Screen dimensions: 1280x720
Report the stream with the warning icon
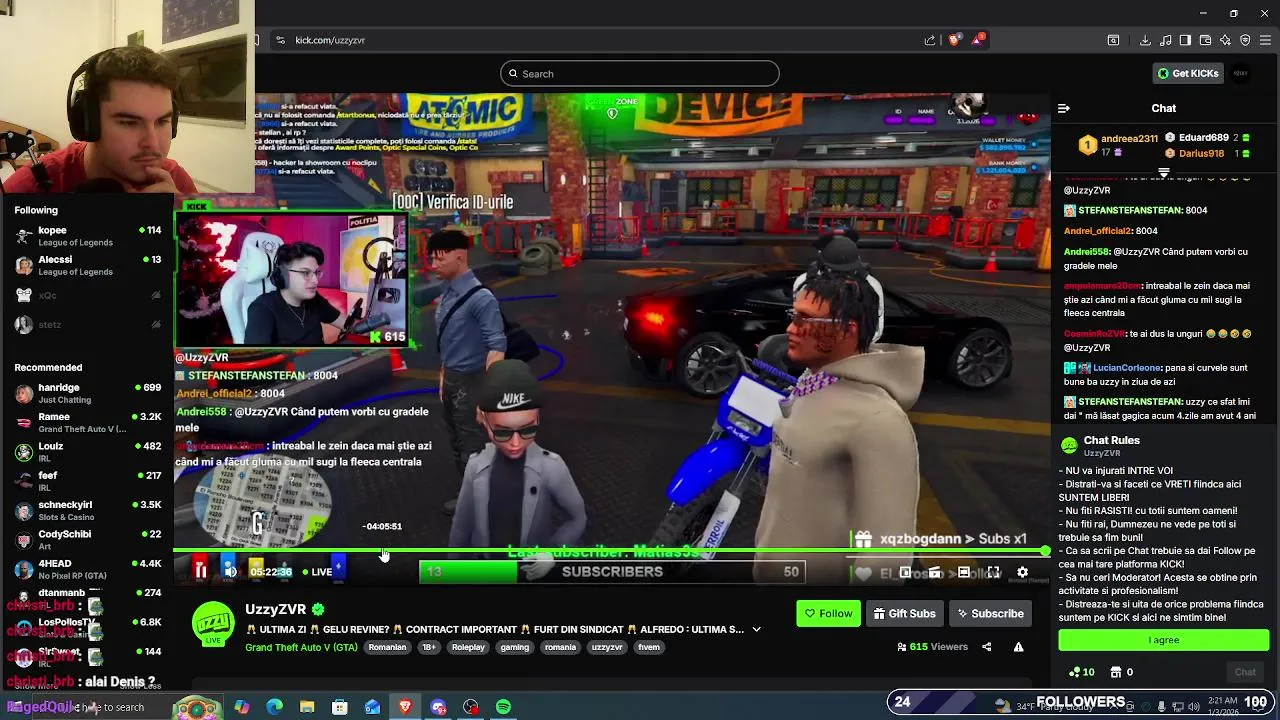point(1018,647)
